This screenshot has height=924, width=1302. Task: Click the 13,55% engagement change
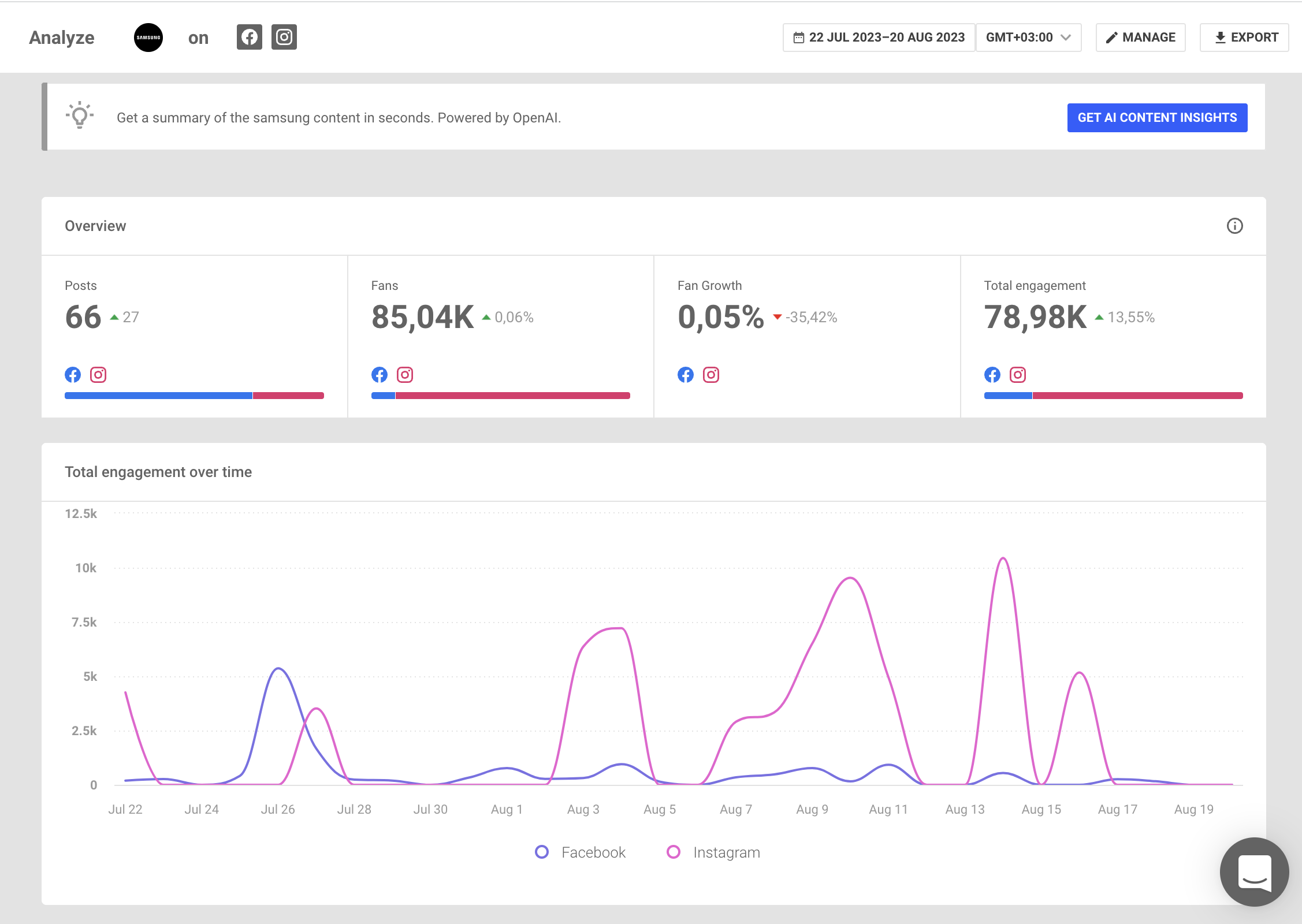coord(1125,317)
